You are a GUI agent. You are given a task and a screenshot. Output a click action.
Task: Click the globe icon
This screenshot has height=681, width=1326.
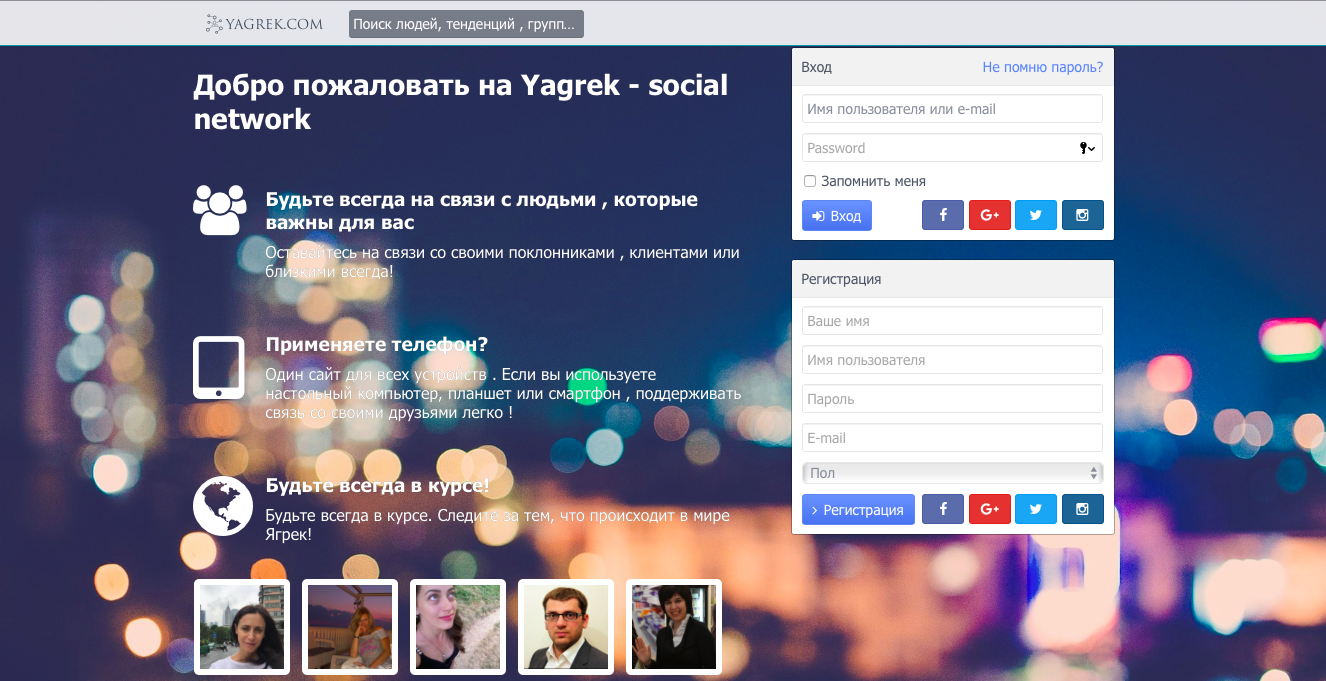point(222,506)
